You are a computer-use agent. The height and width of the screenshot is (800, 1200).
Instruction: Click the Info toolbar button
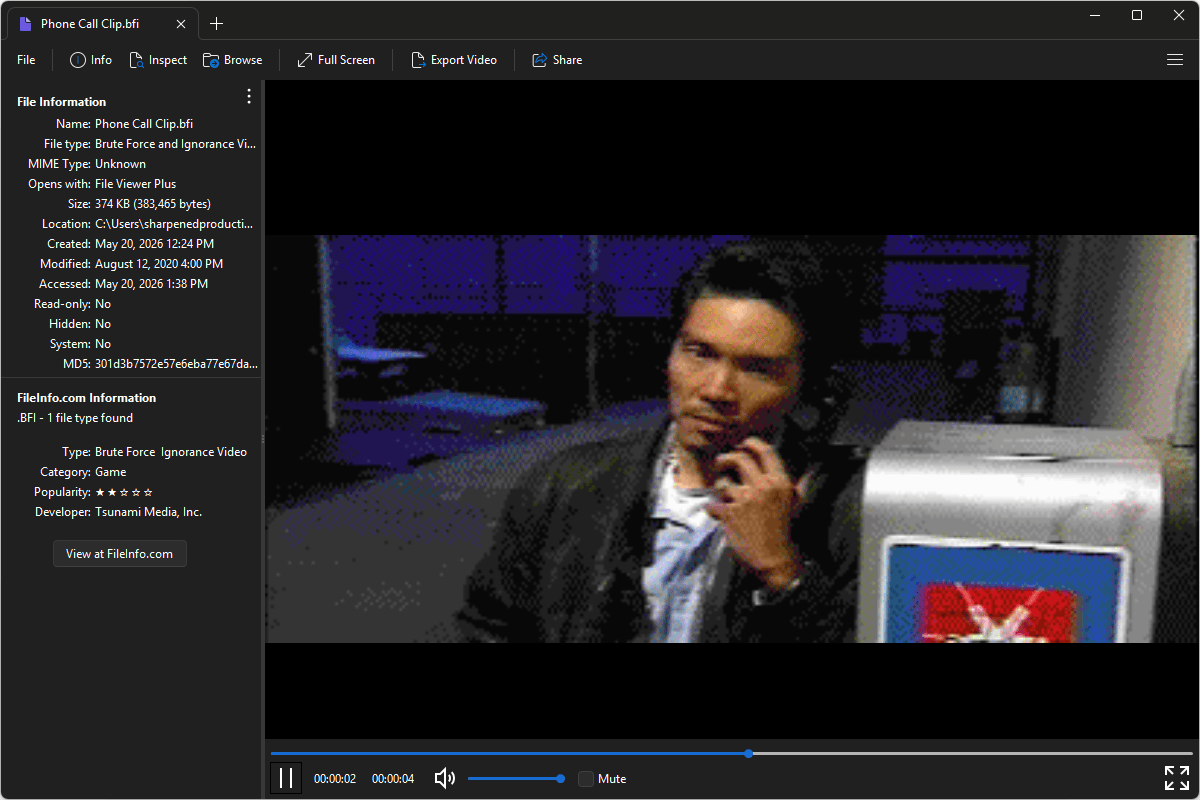(x=91, y=60)
